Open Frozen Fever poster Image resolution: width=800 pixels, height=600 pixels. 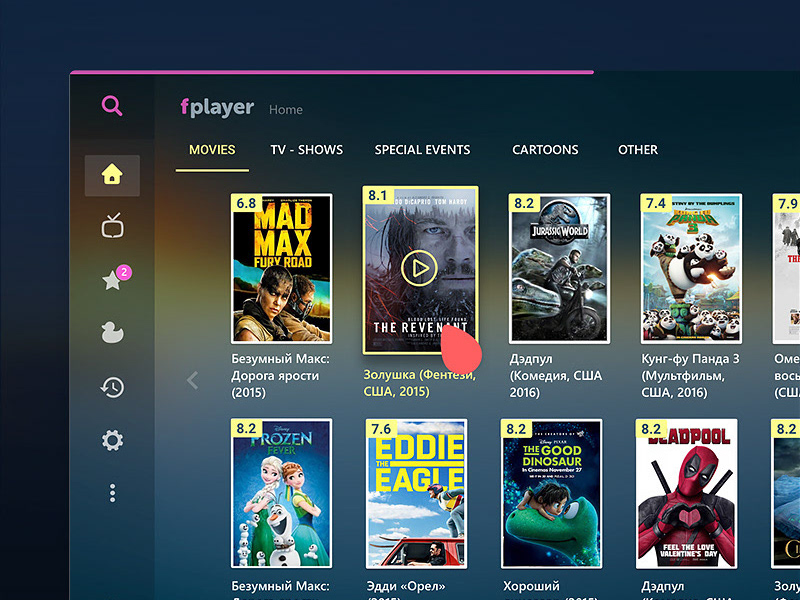[x=282, y=493]
